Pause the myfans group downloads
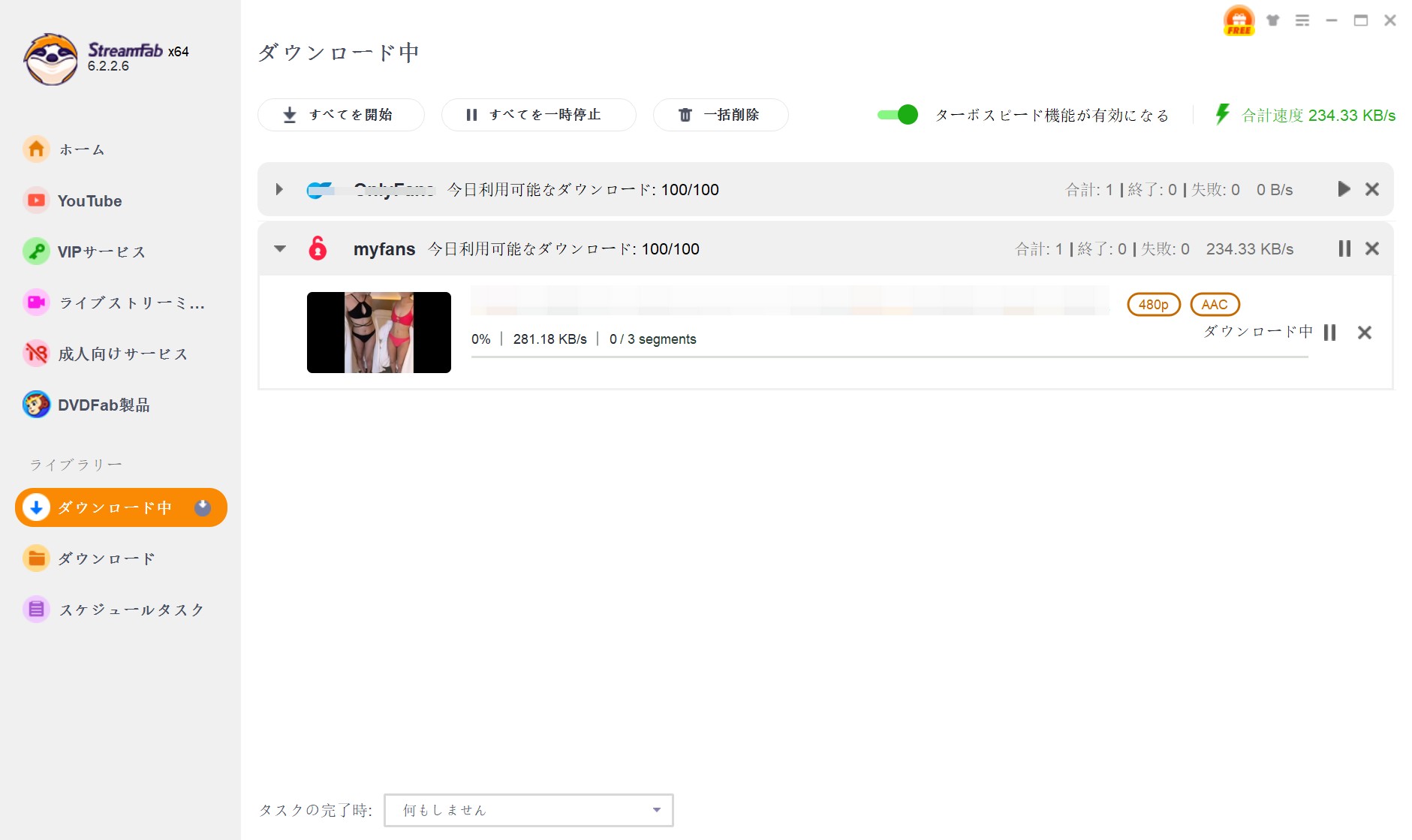Viewport: 1412px width, 840px height. click(1344, 248)
